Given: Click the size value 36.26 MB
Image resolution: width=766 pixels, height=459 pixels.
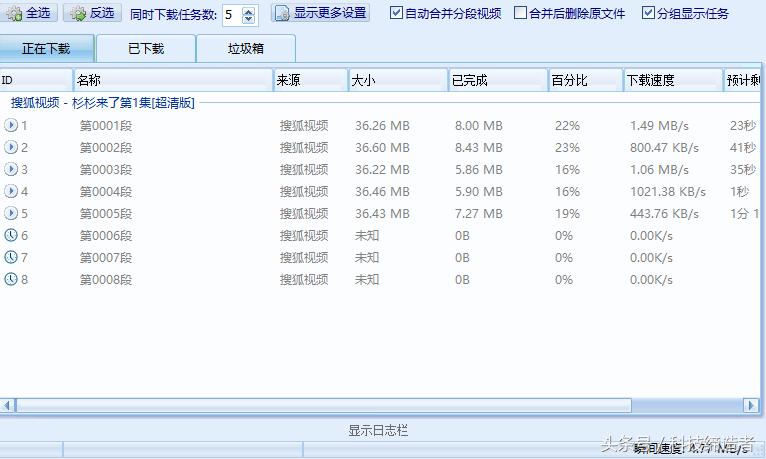Looking at the screenshot, I should pyautogui.click(x=383, y=125).
